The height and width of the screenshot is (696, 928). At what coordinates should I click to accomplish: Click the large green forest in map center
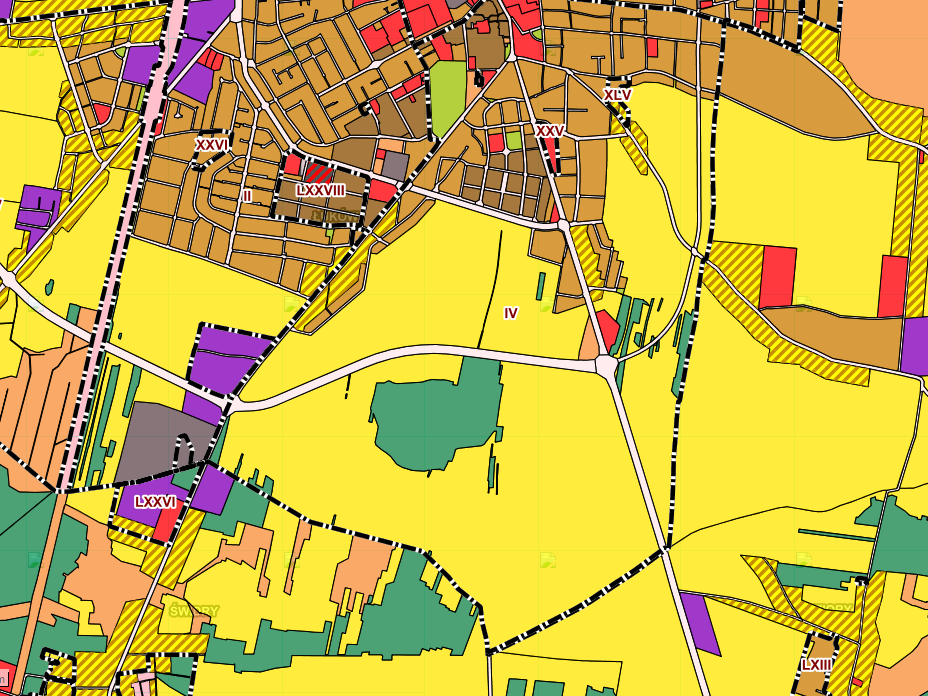[x=435, y=420]
